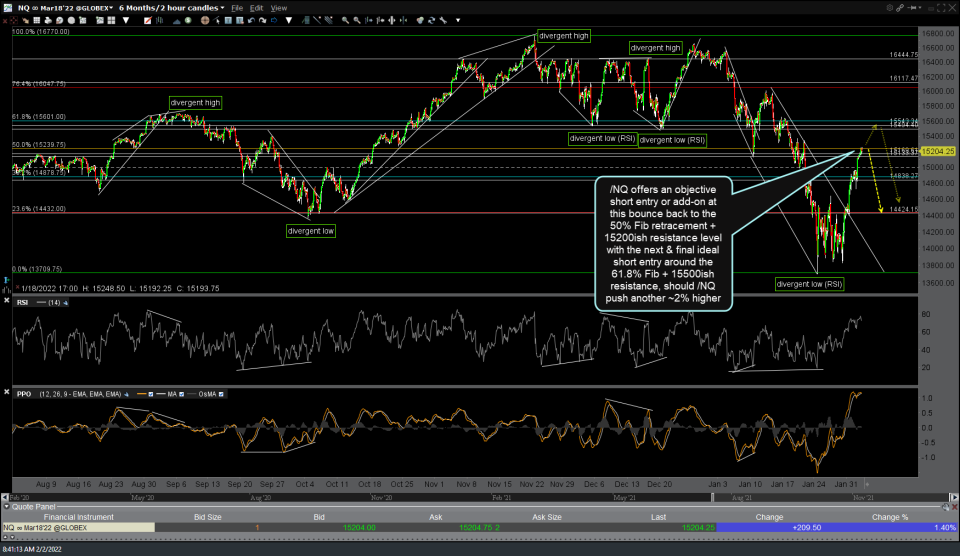
Task: Click the timeline scrollbar right arrow
Action: click(x=953, y=497)
